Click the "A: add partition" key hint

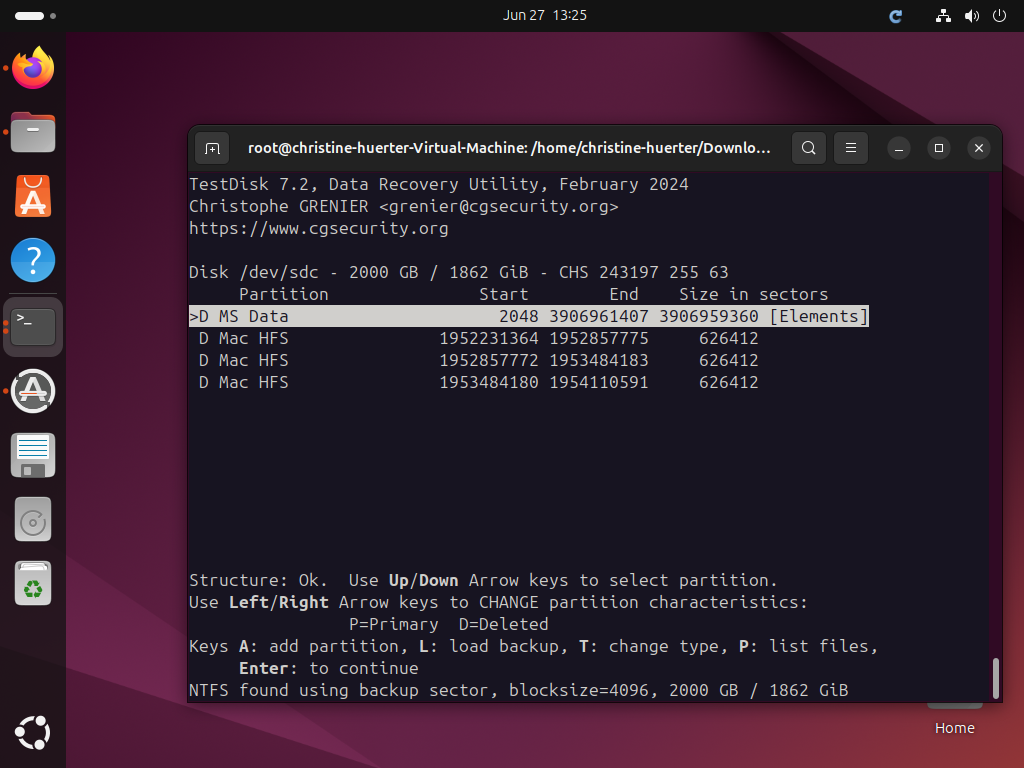coord(323,647)
